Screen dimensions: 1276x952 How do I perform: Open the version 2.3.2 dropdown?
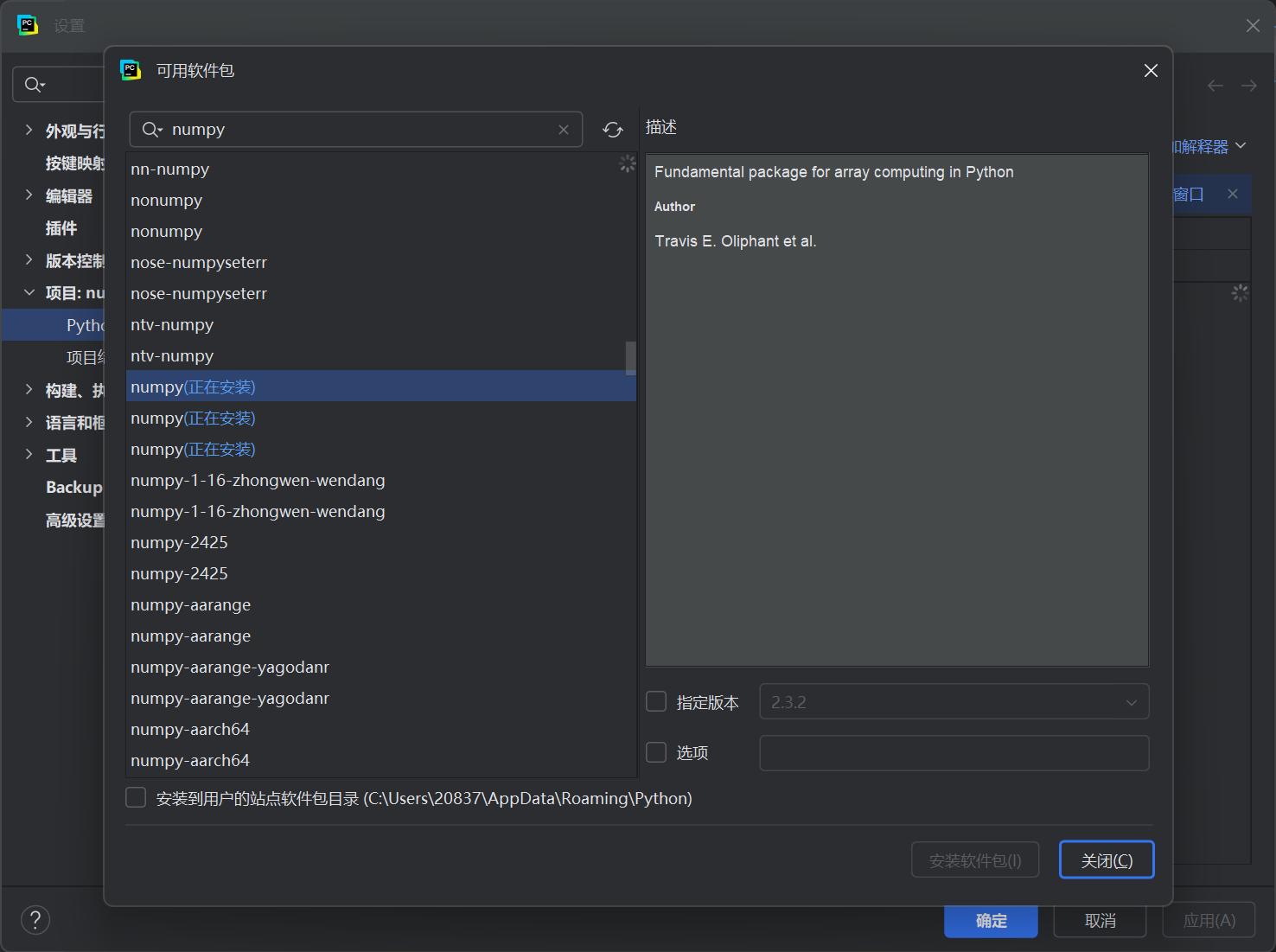[954, 702]
